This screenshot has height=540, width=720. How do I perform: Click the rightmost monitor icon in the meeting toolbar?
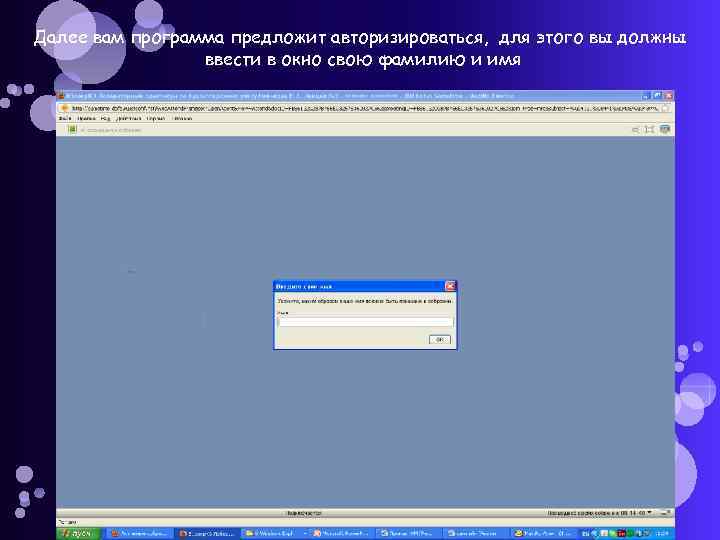pos(664,130)
